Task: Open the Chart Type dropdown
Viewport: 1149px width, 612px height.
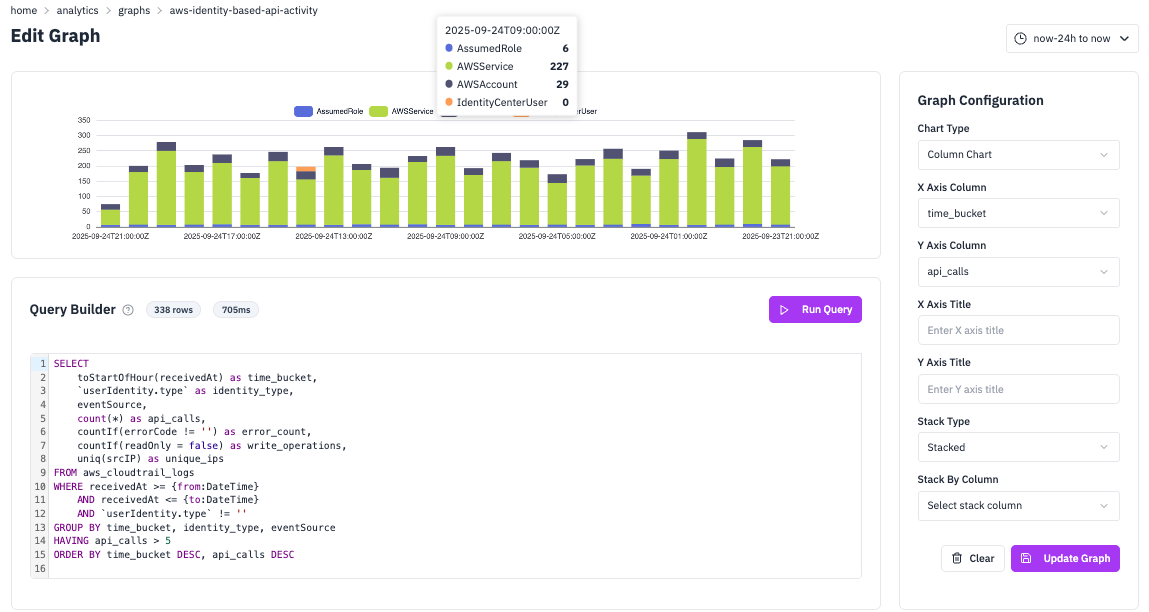Action: pos(1018,154)
